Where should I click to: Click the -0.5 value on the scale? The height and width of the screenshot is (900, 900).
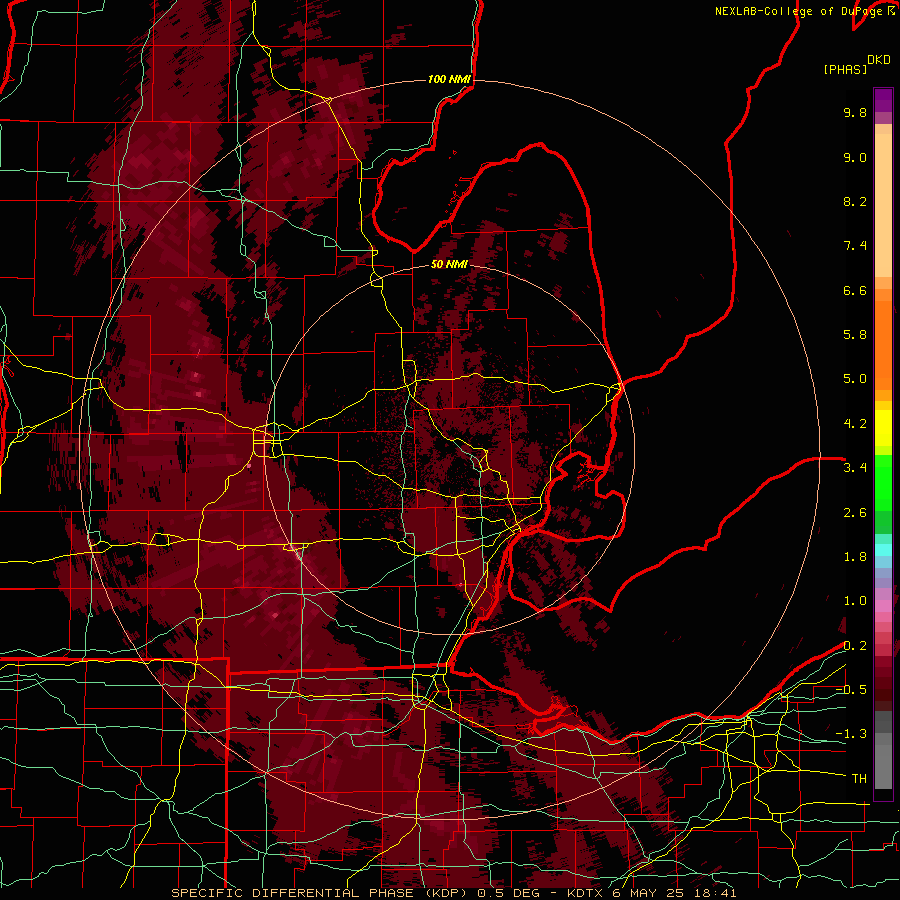tap(851, 690)
